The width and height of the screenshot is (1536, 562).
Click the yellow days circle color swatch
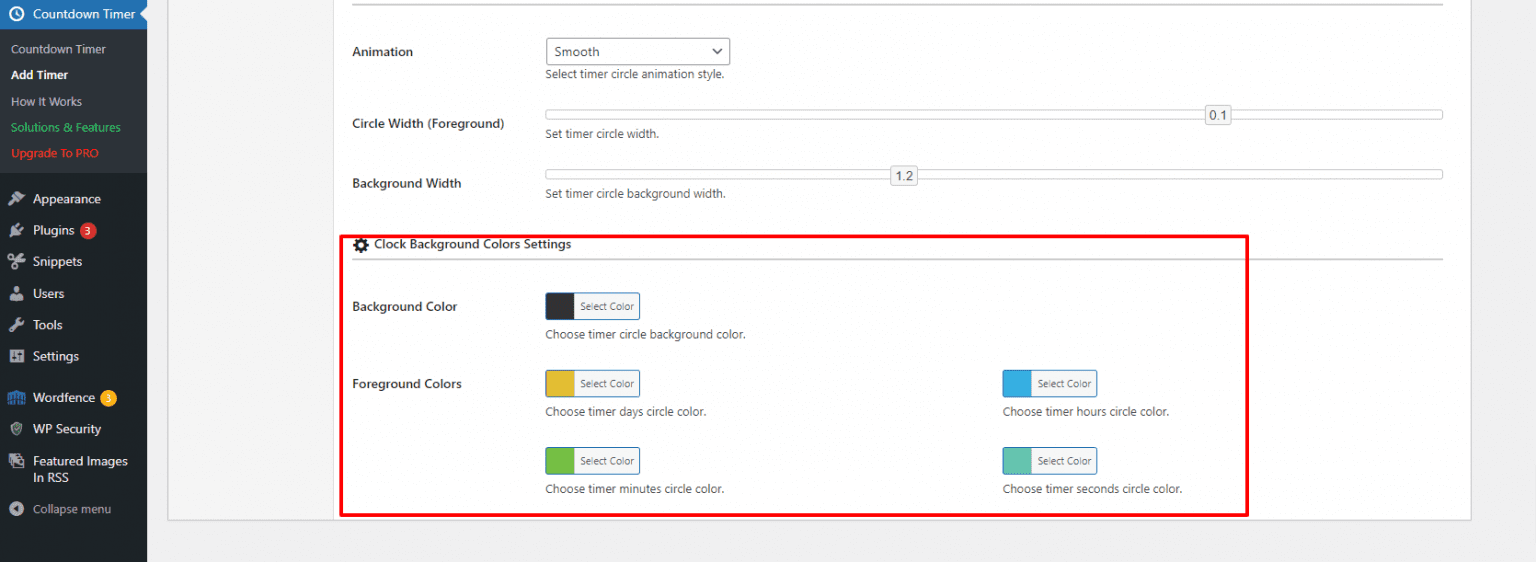tap(560, 384)
